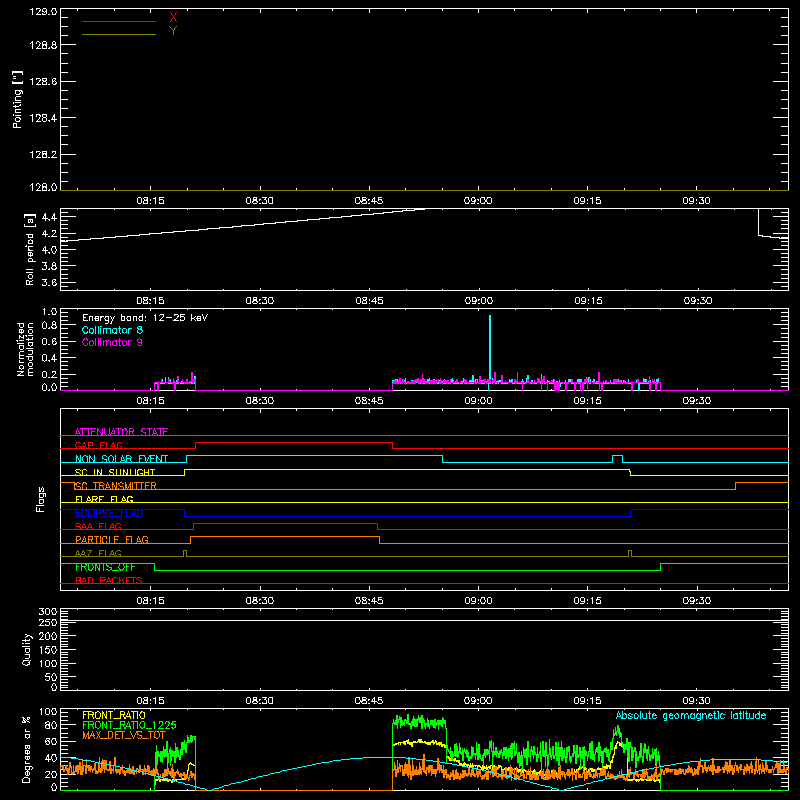Click the 'Collimator 8' legend label
Viewport: 800px width, 800px height.
point(112,330)
